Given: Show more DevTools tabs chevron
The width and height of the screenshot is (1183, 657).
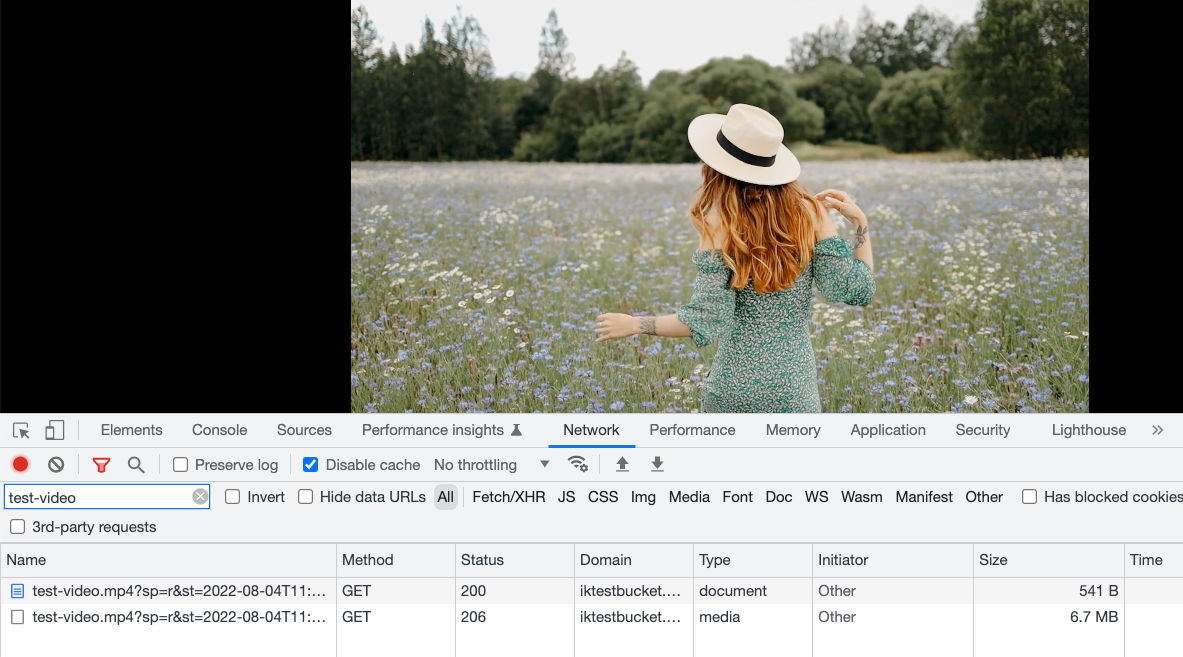Looking at the screenshot, I should (1157, 430).
